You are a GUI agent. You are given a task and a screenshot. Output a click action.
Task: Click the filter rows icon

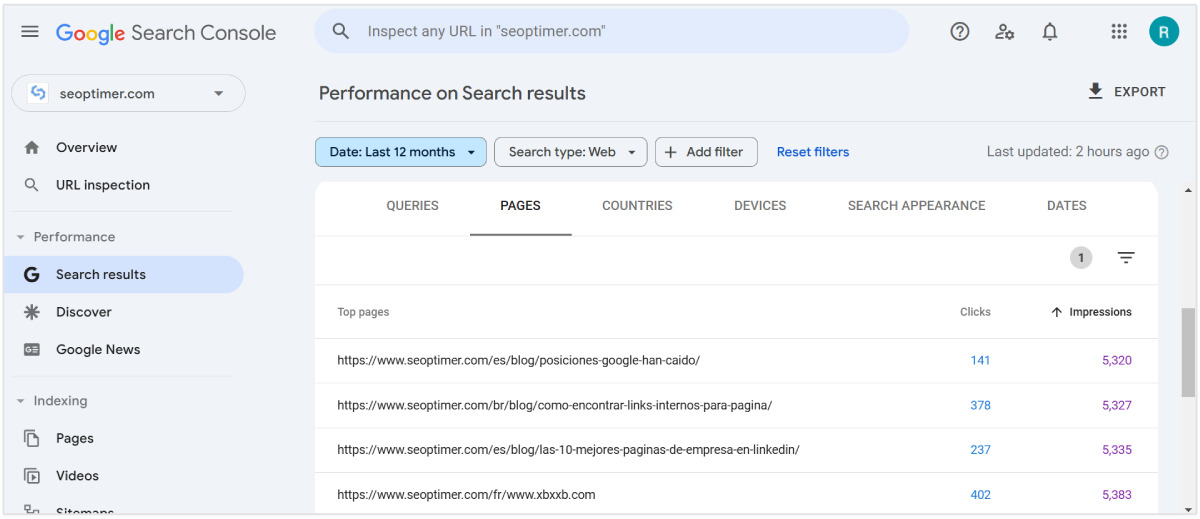pos(1126,258)
